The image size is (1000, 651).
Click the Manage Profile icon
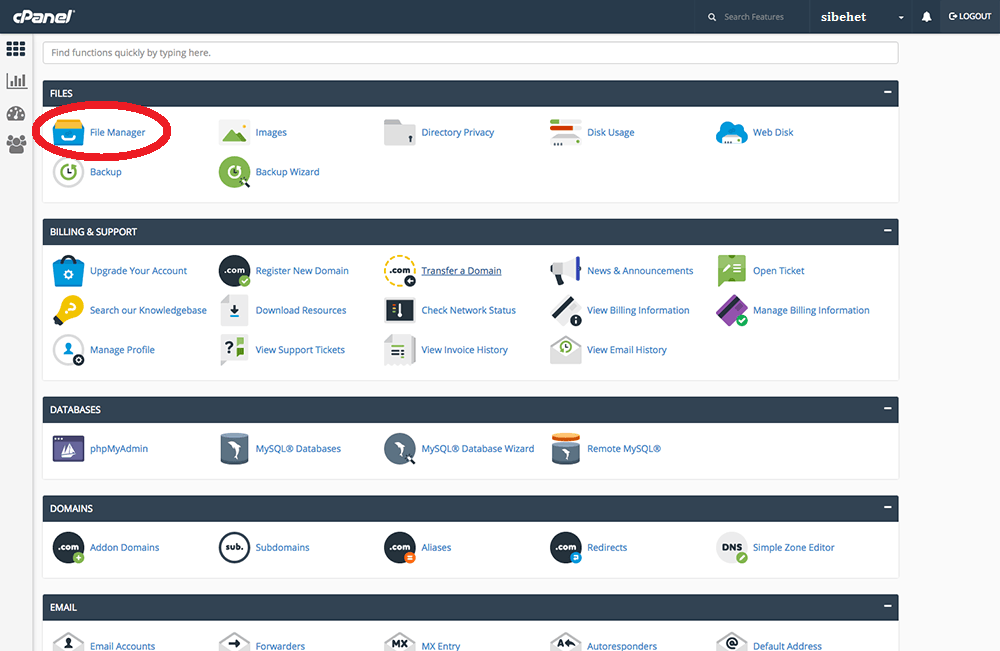68,350
